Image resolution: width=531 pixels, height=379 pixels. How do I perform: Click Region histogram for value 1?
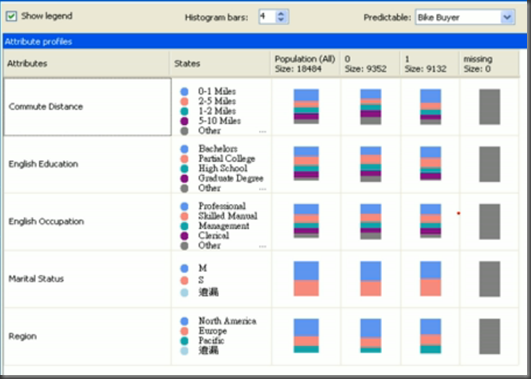(430, 336)
